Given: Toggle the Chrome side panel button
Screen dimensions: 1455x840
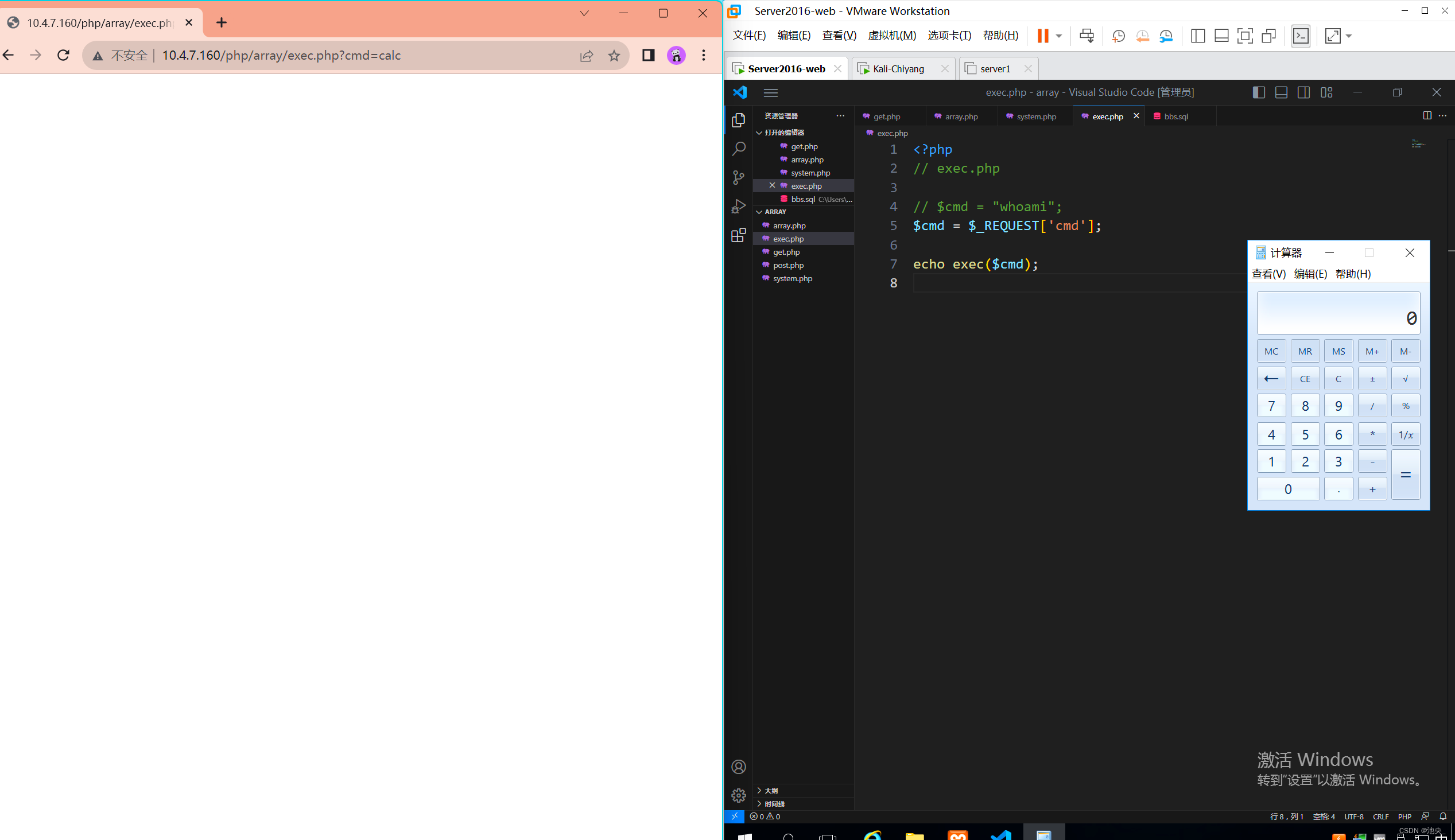Looking at the screenshot, I should [x=649, y=56].
